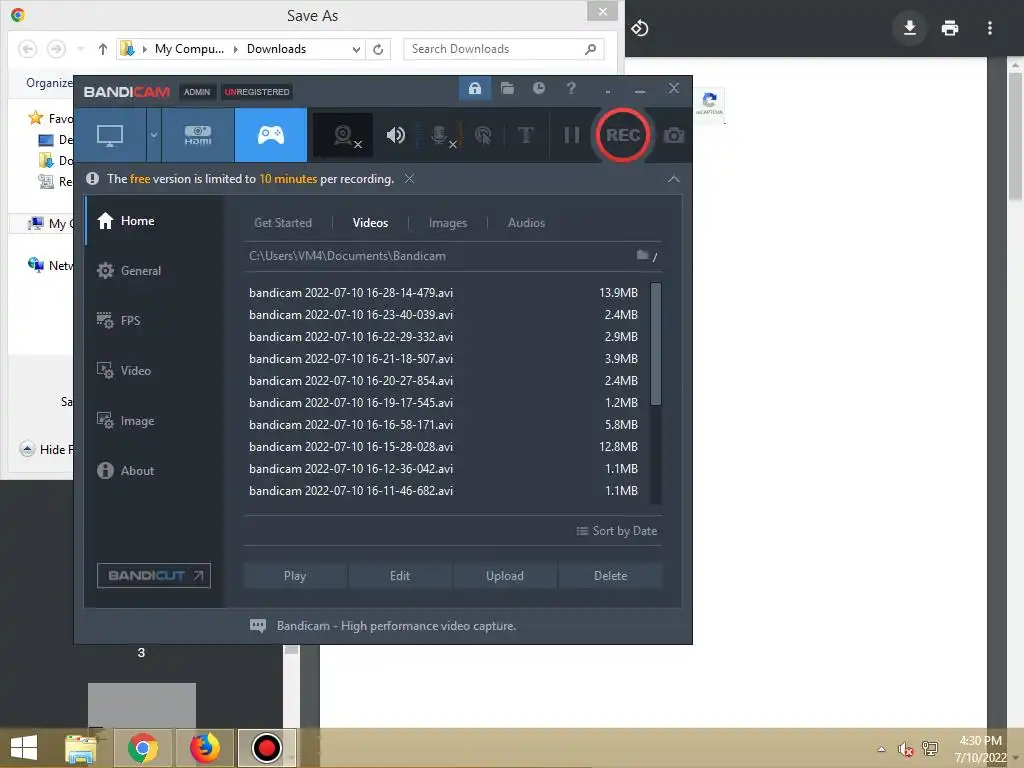The width and height of the screenshot is (1024, 768).
Task: Select Screen Recording mode in Bandicam
Action: pyautogui.click(x=110, y=135)
